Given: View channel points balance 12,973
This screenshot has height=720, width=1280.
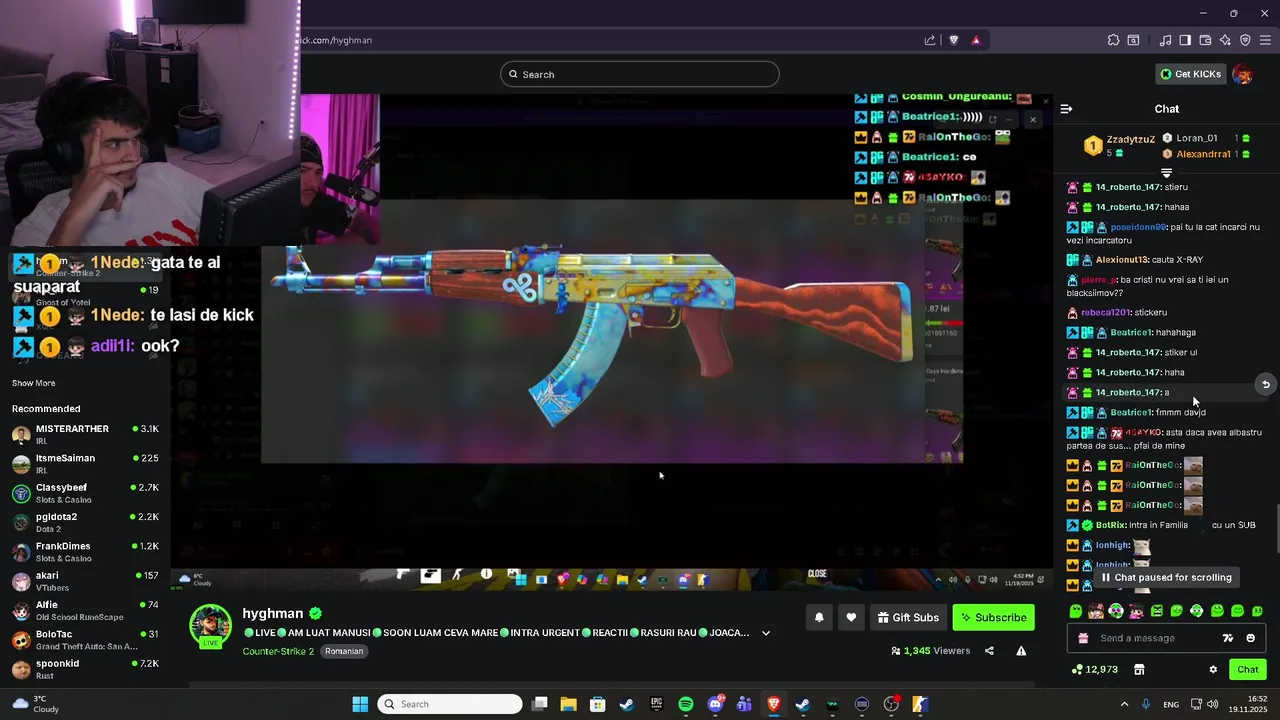Looking at the screenshot, I should coord(1094,669).
